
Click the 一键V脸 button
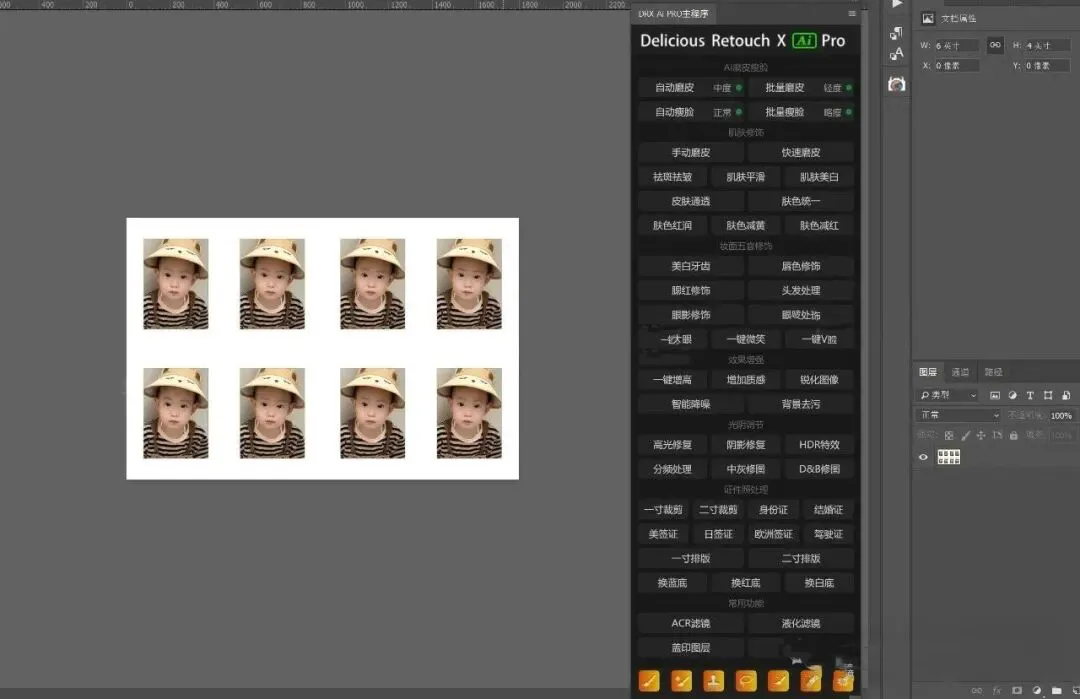[x=819, y=340]
